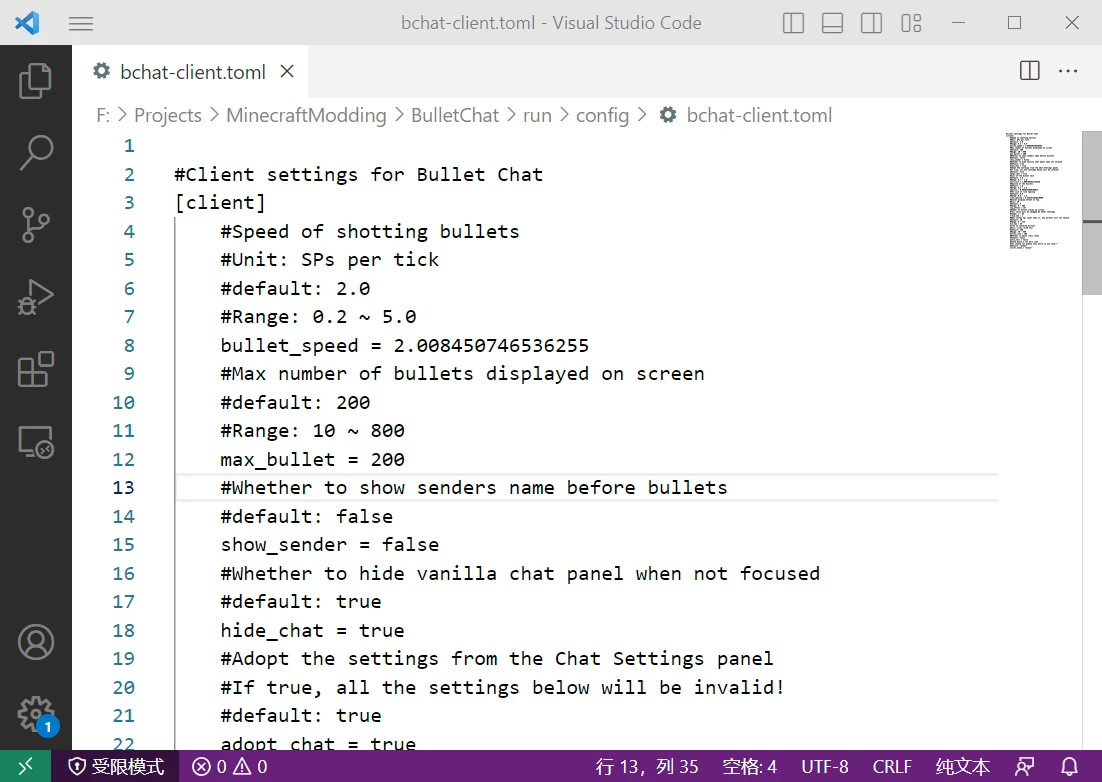Click the F: breadcrumb segment
1102x782 pixels.
(103, 115)
